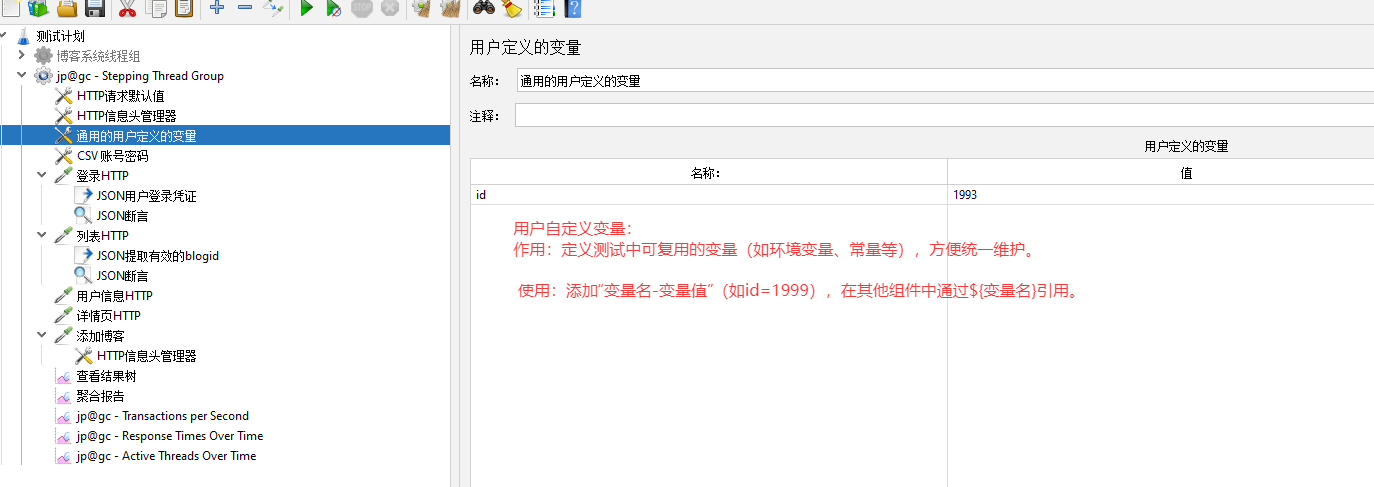Viewport: 1374px width, 487px height.
Task: Click the Paste clipboard icon
Action: (184, 9)
